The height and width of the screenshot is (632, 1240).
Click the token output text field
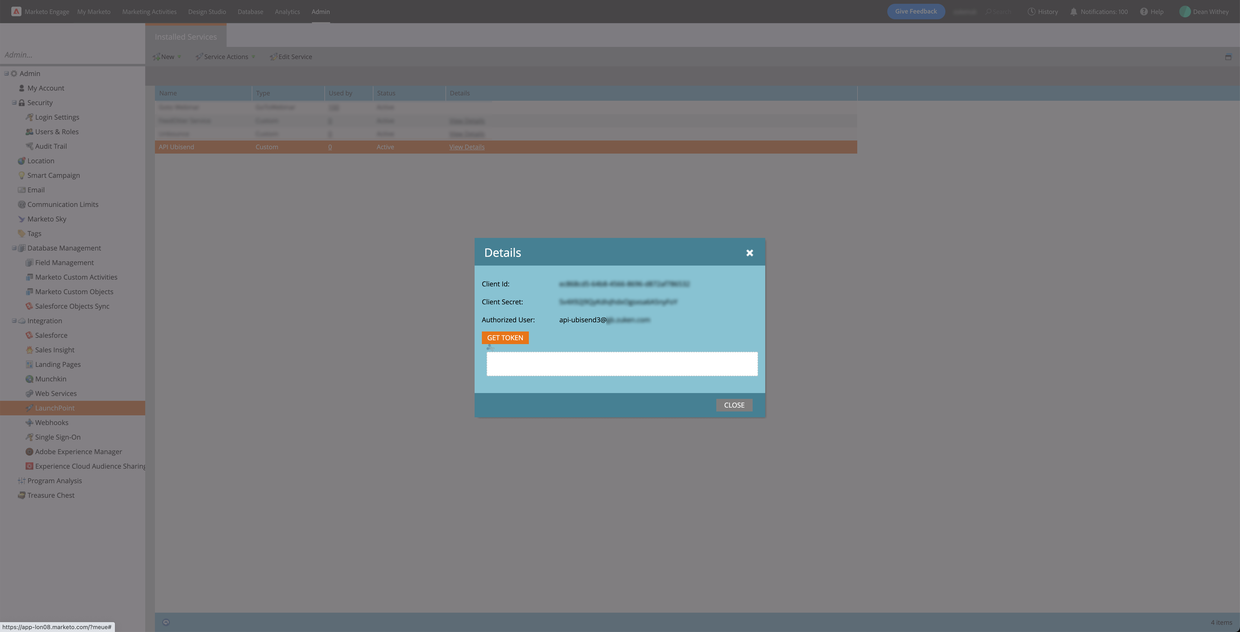click(622, 364)
